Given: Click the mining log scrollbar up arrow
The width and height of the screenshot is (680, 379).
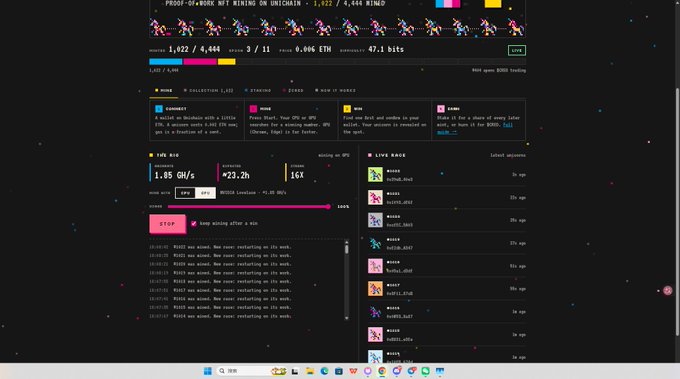Looking at the screenshot, I should (347, 241).
